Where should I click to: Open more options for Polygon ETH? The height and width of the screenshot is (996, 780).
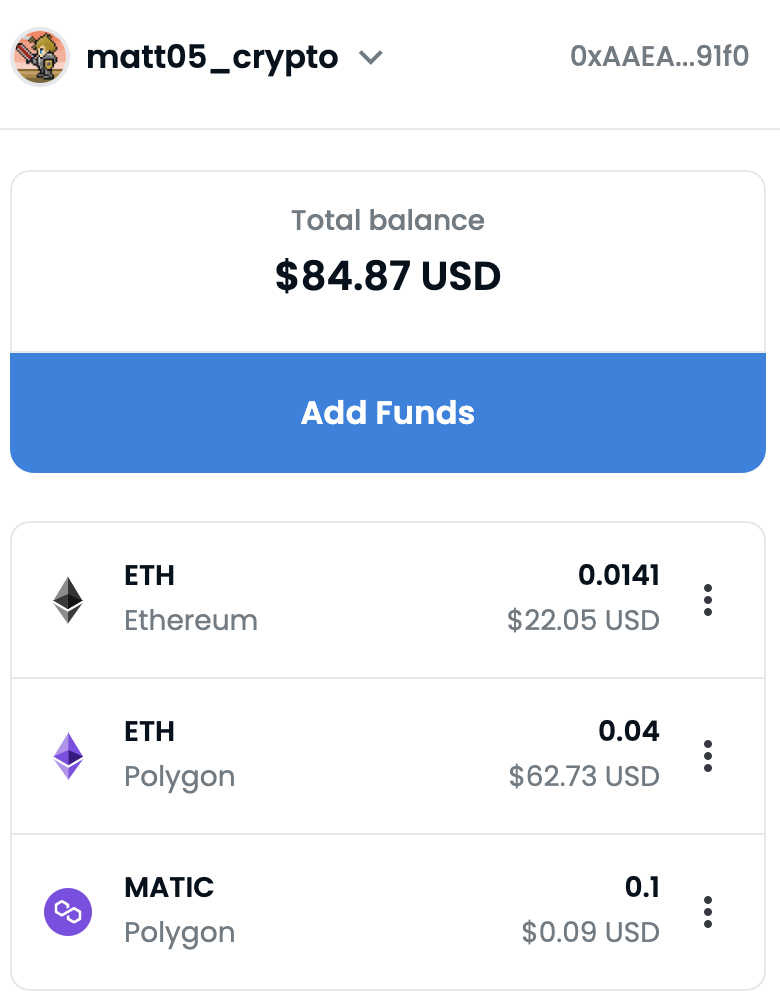point(708,756)
